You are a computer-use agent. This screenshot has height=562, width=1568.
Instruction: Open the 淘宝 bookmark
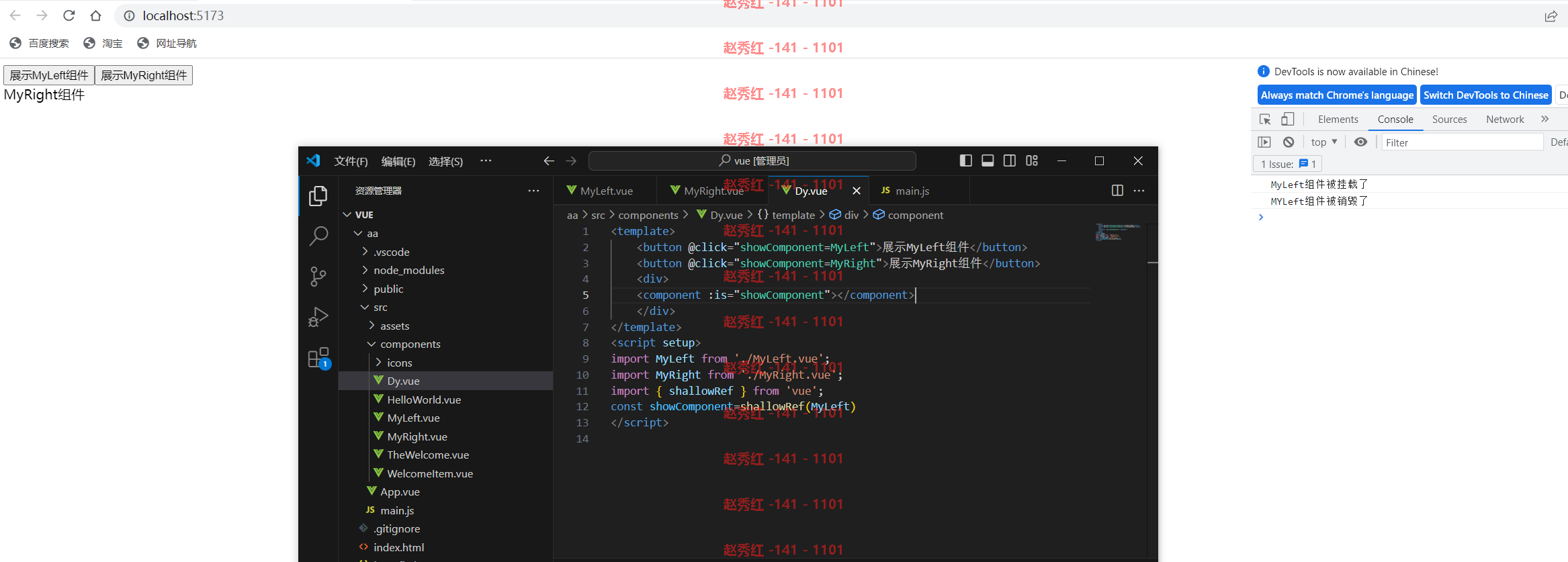[103, 43]
